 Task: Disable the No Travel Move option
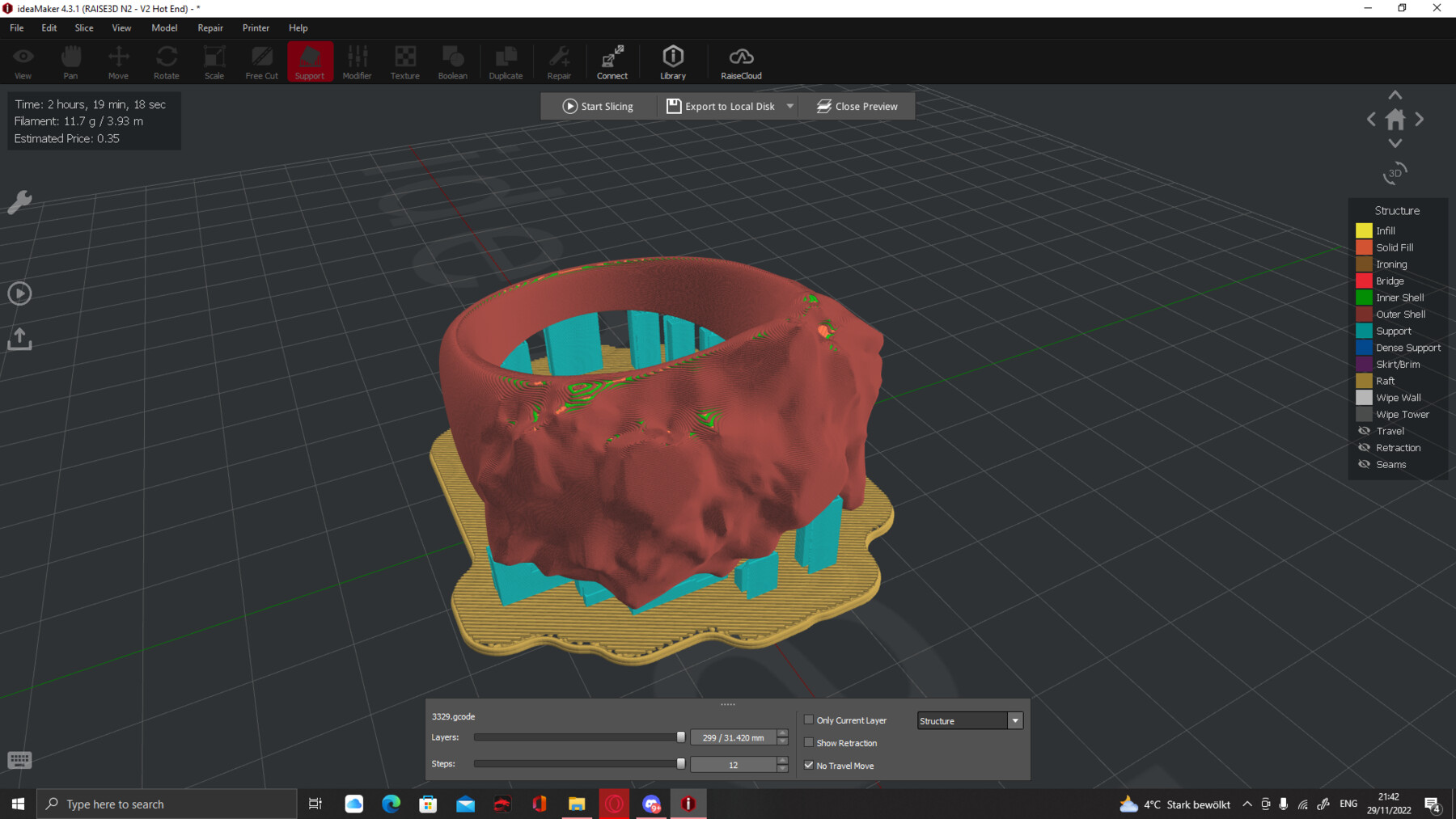tap(809, 765)
